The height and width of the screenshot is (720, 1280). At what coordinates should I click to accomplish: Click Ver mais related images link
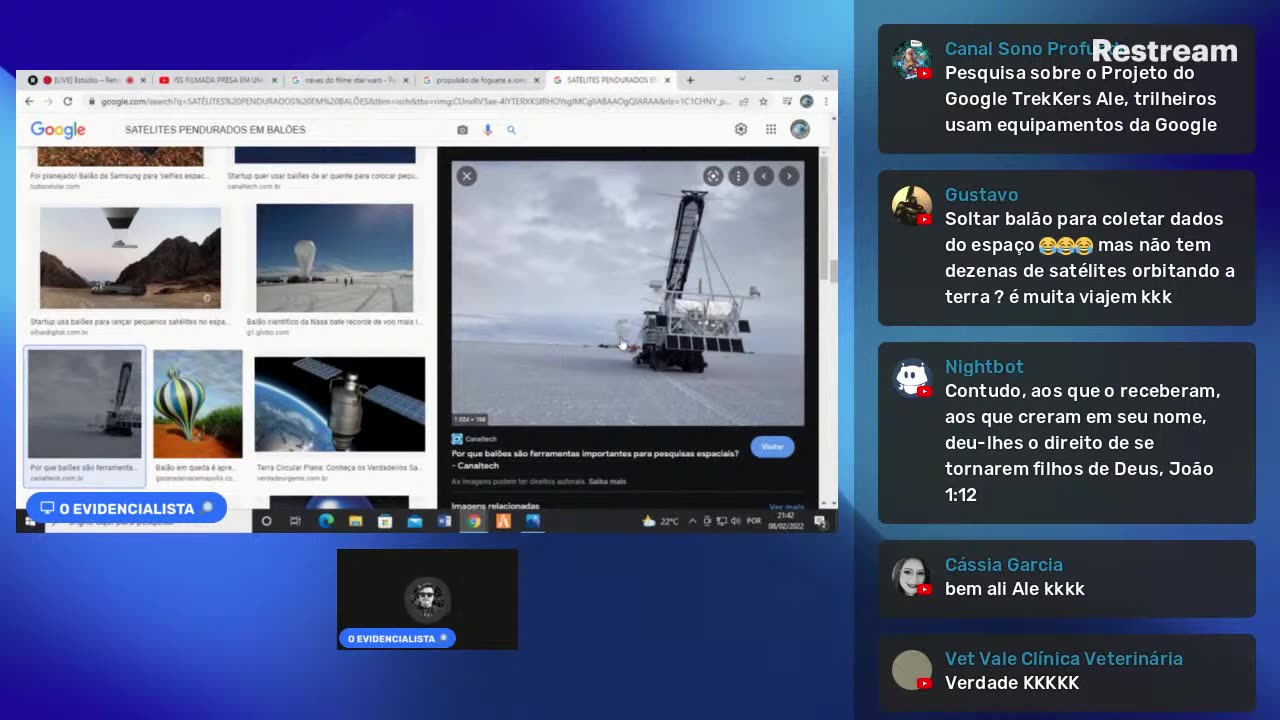(x=786, y=507)
